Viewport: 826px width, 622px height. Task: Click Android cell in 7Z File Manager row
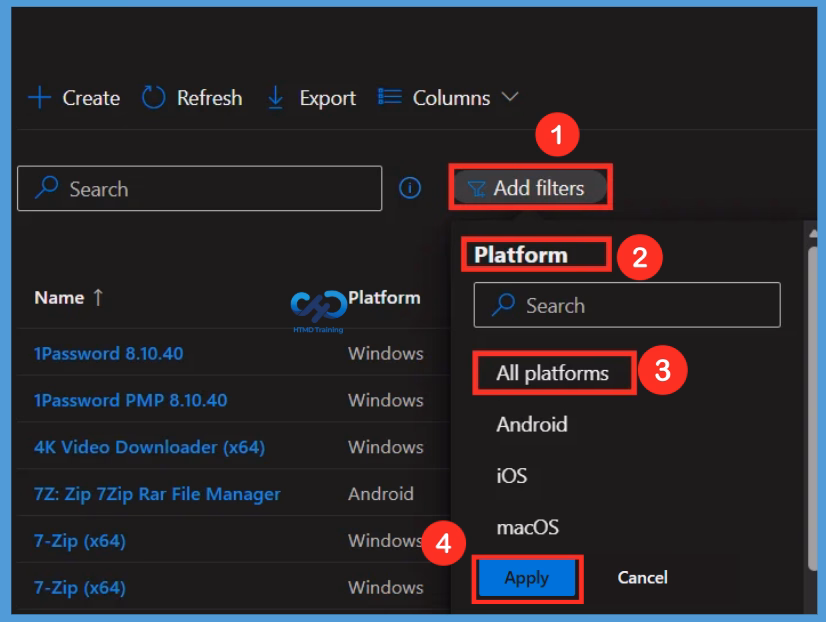(x=381, y=494)
